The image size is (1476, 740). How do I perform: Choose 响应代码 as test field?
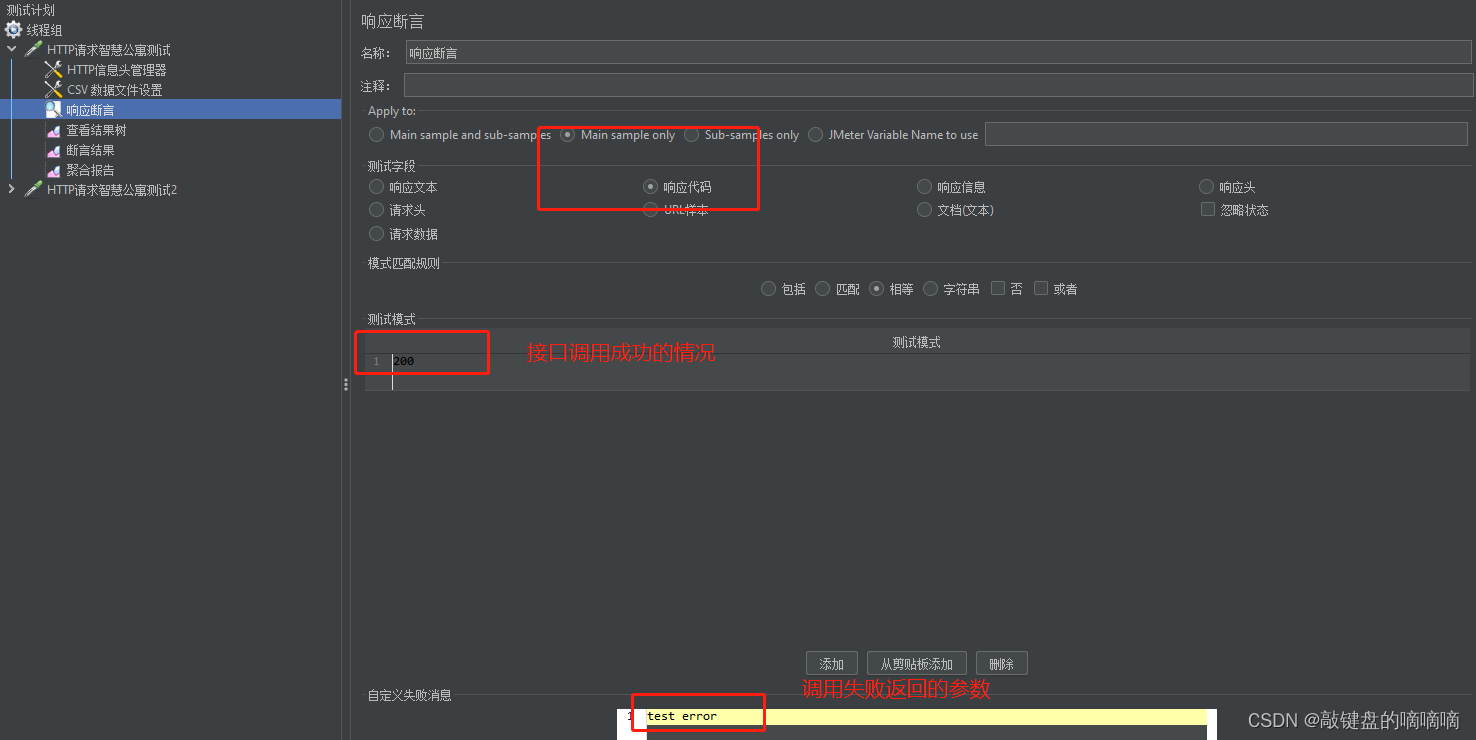pos(650,187)
